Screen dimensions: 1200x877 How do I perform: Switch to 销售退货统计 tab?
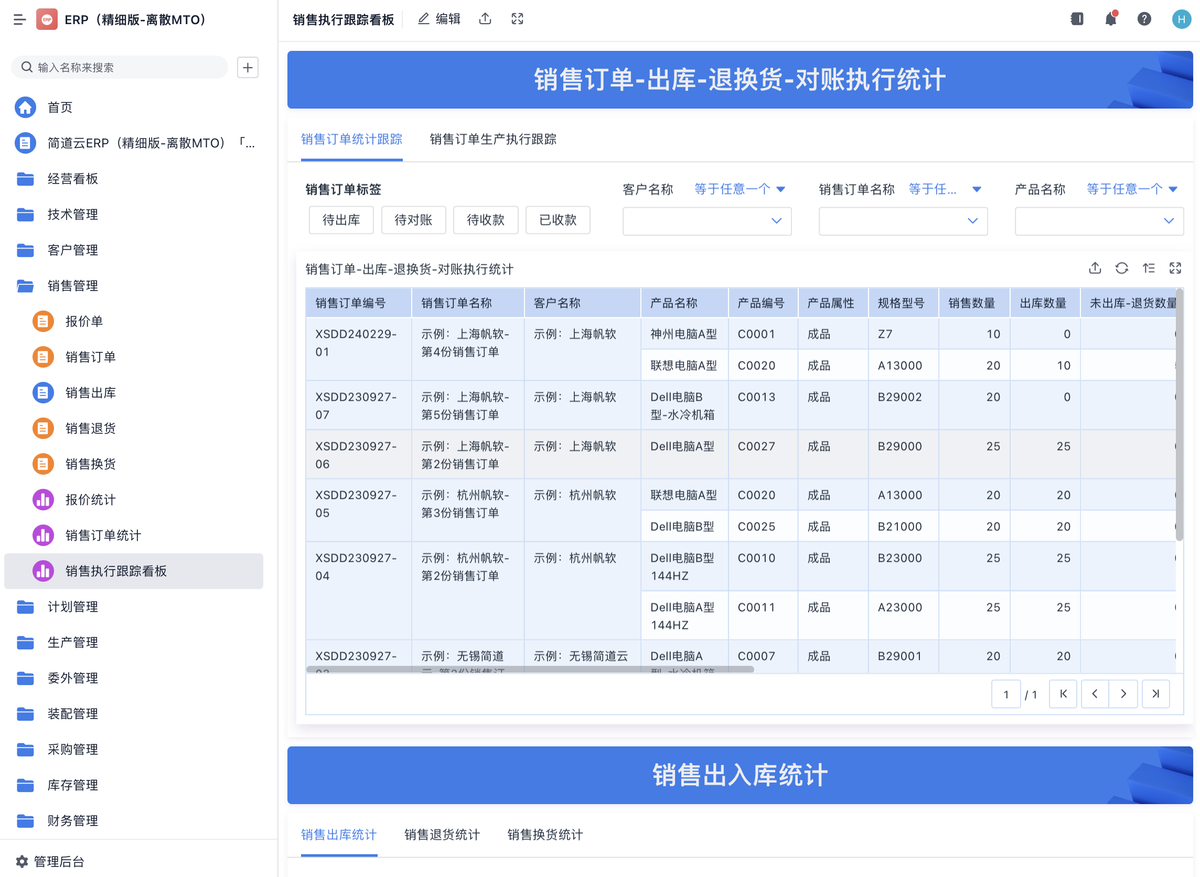click(442, 834)
